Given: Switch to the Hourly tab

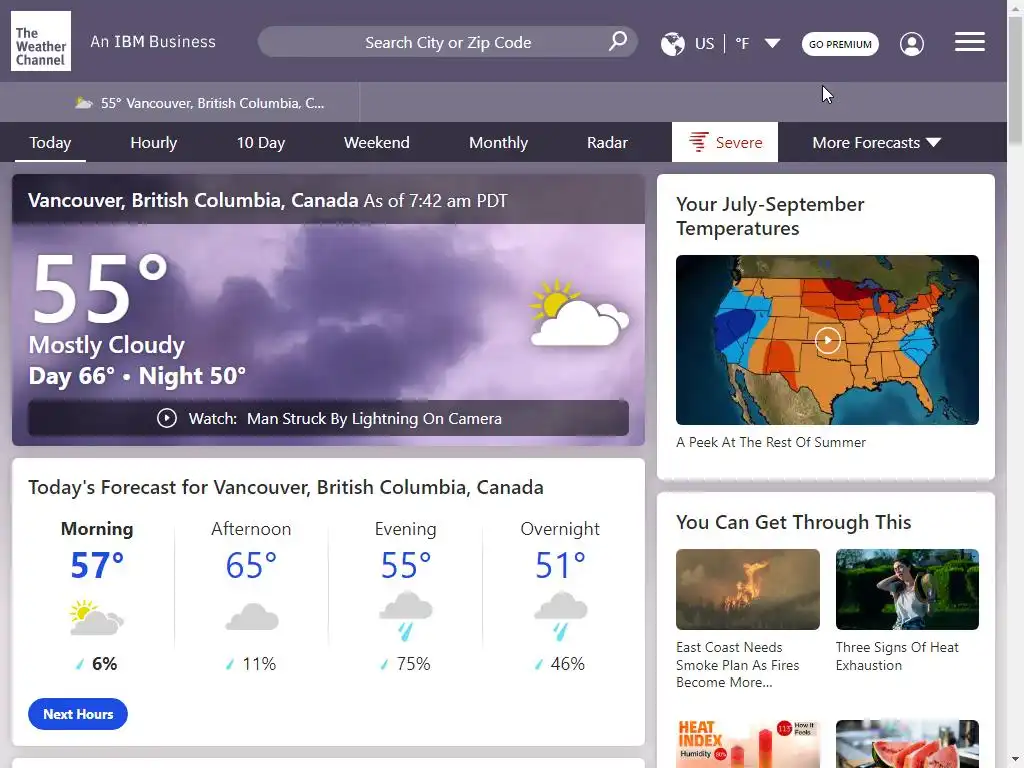Looking at the screenshot, I should [x=153, y=142].
